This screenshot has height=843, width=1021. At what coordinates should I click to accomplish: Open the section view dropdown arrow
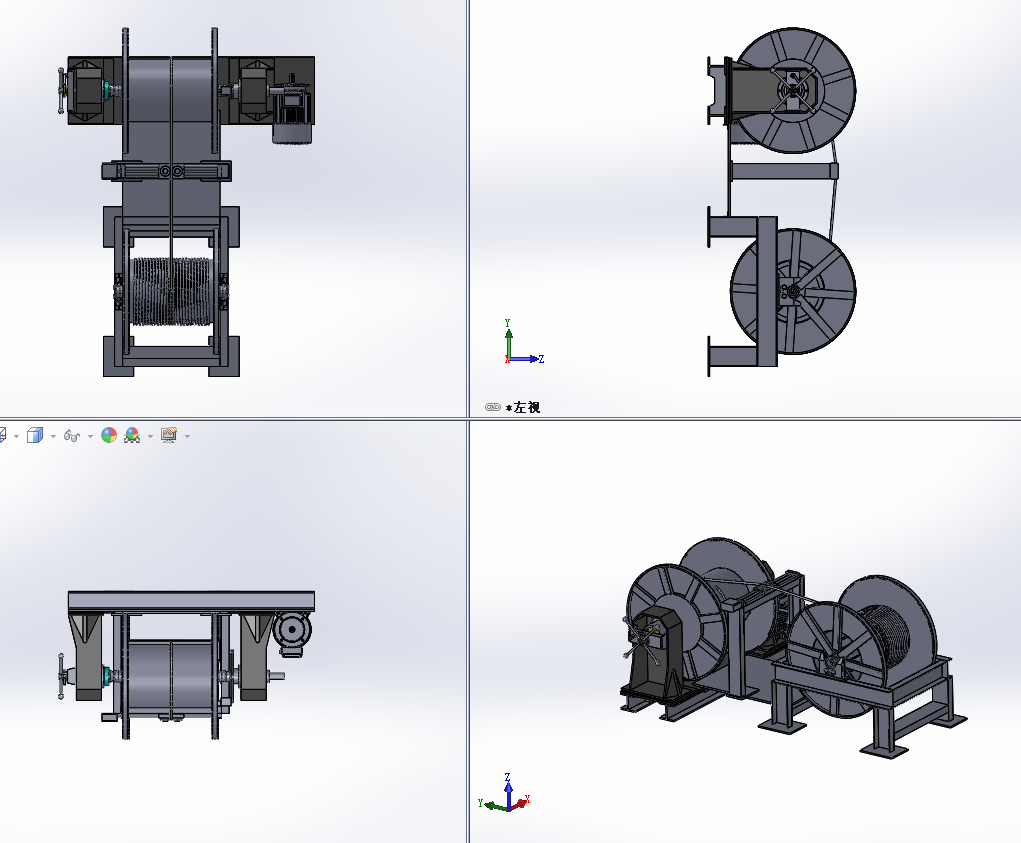(16, 436)
